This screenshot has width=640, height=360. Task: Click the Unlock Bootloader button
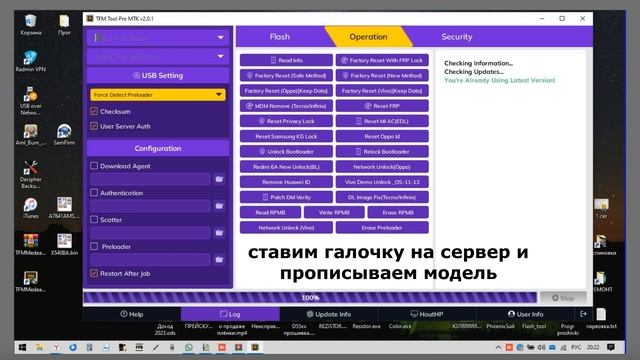[x=286, y=151]
